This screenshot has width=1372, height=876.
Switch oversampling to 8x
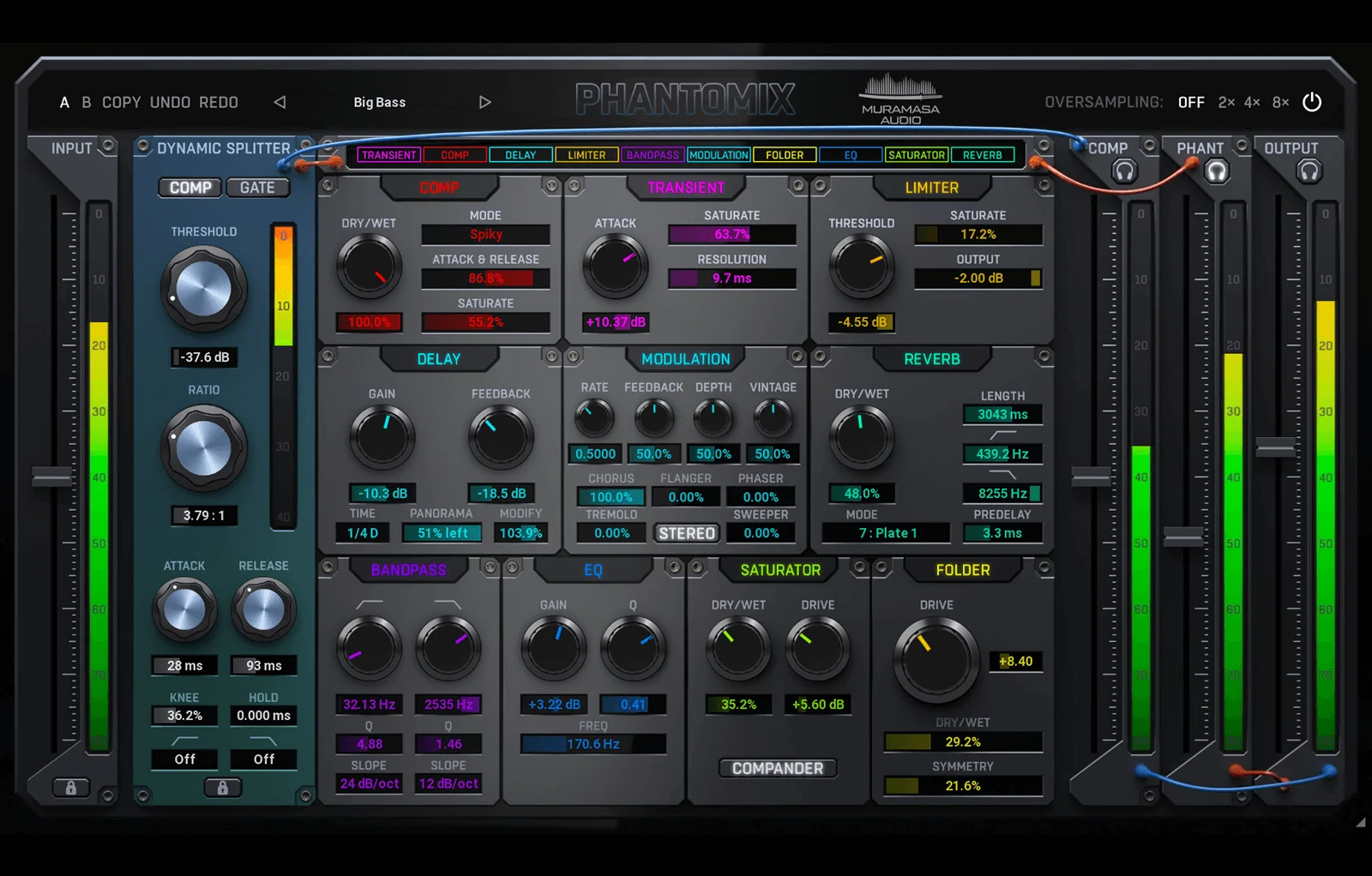tap(1279, 102)
